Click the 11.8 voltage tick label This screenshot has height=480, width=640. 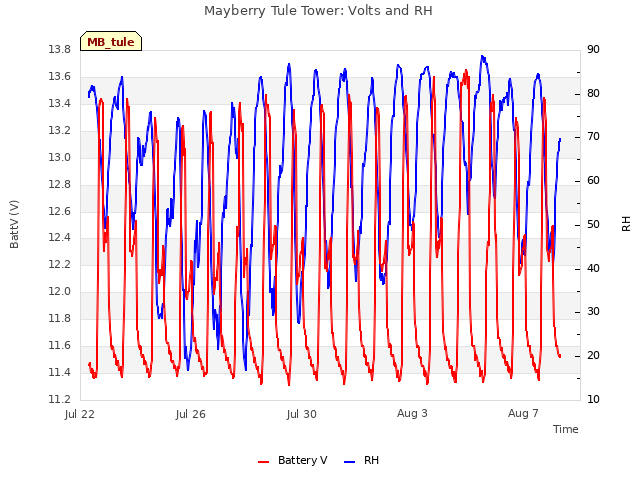60,318
